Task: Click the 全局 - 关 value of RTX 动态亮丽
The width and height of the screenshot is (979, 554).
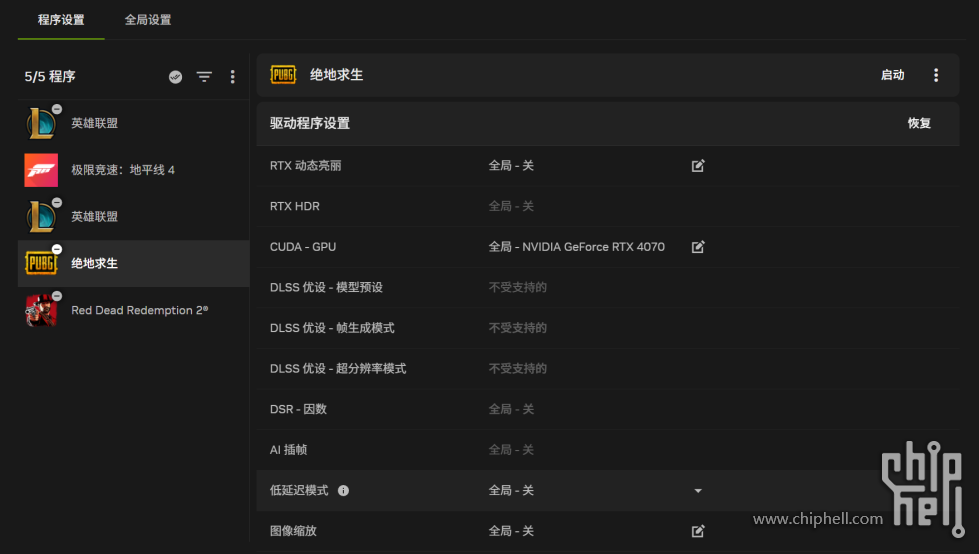Action: click(x=511, y=166)
